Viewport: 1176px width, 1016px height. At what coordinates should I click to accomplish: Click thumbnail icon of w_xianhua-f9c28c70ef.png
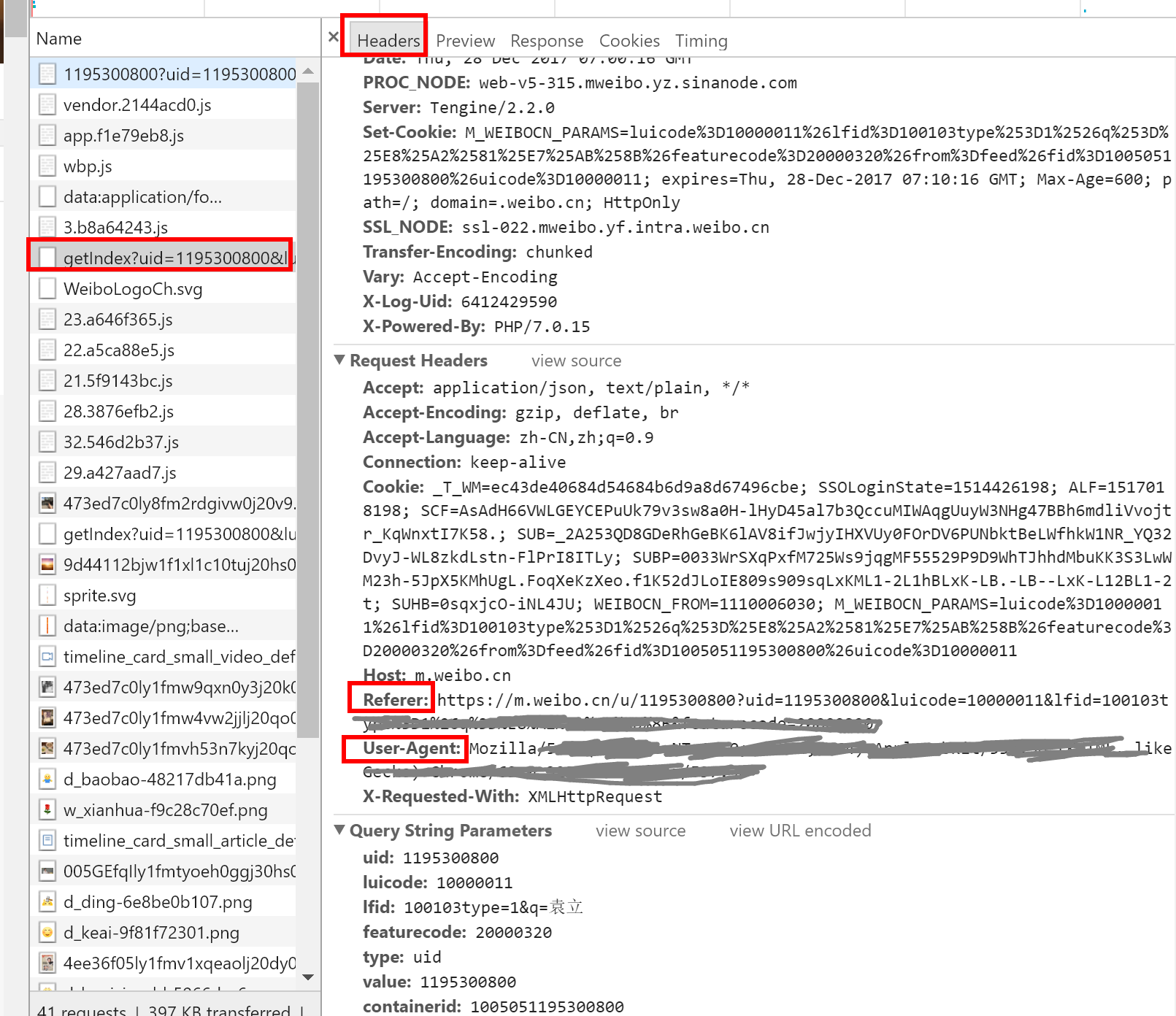pyautogui.click(x=47, y=810)
